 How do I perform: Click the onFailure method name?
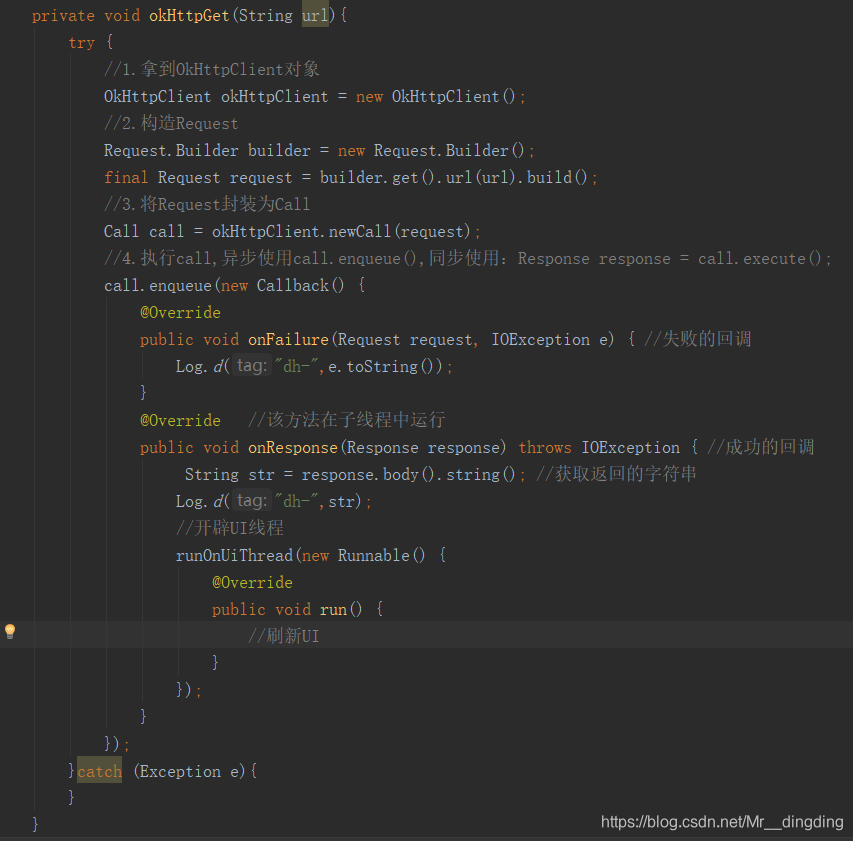point(288,339)
